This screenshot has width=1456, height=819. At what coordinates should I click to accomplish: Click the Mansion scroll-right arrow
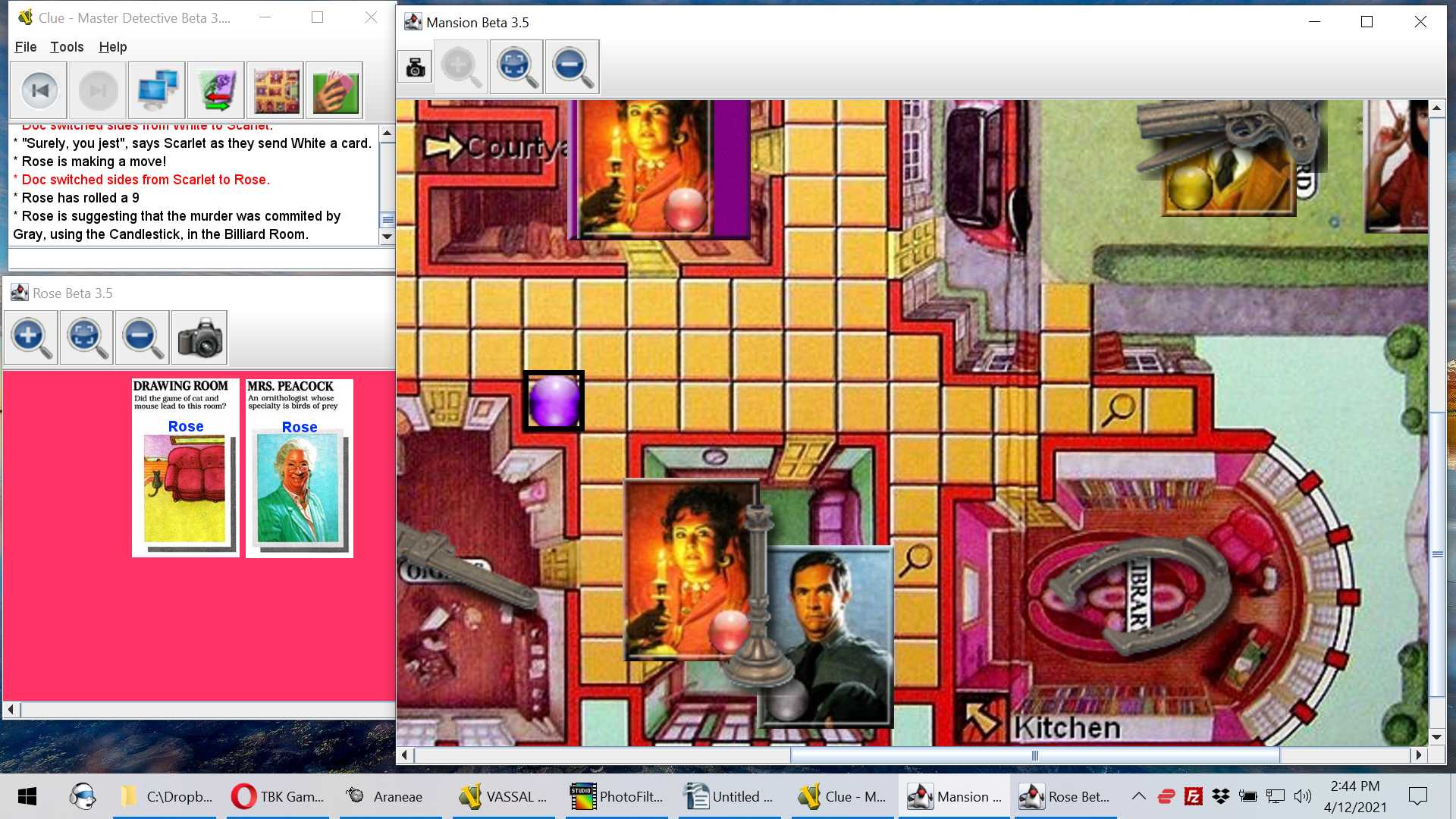tap(1419, 755)
